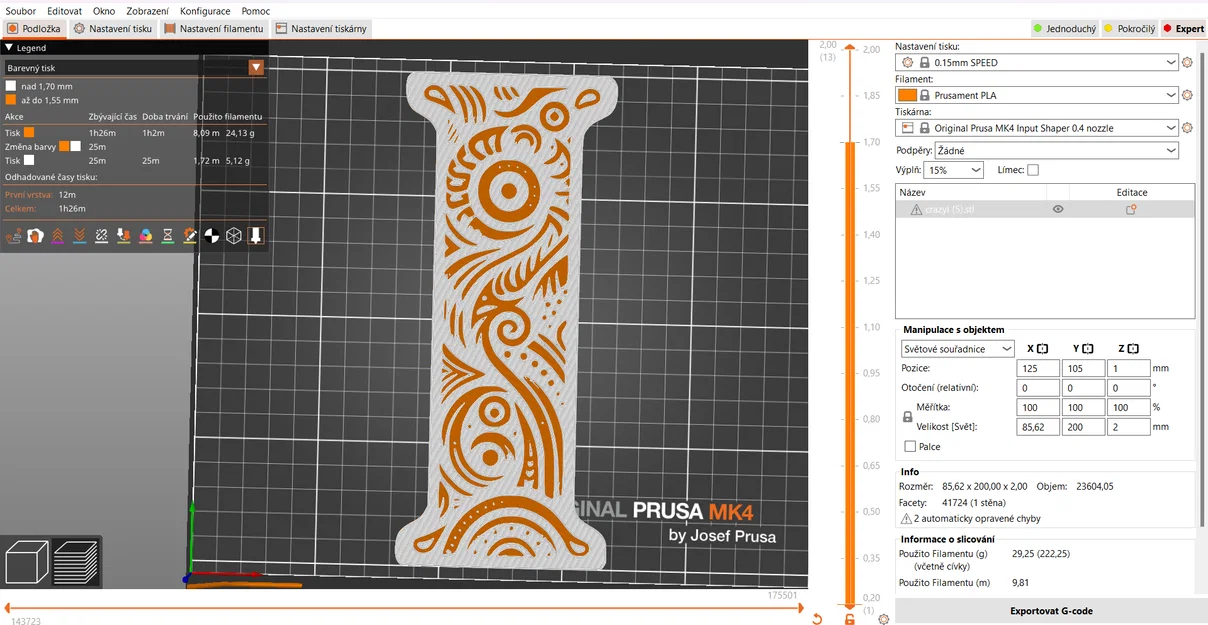Open the 0.15mm SPEED print settings dropdown
Screen dimensions: 1208x625
[x=1039, y=62]
